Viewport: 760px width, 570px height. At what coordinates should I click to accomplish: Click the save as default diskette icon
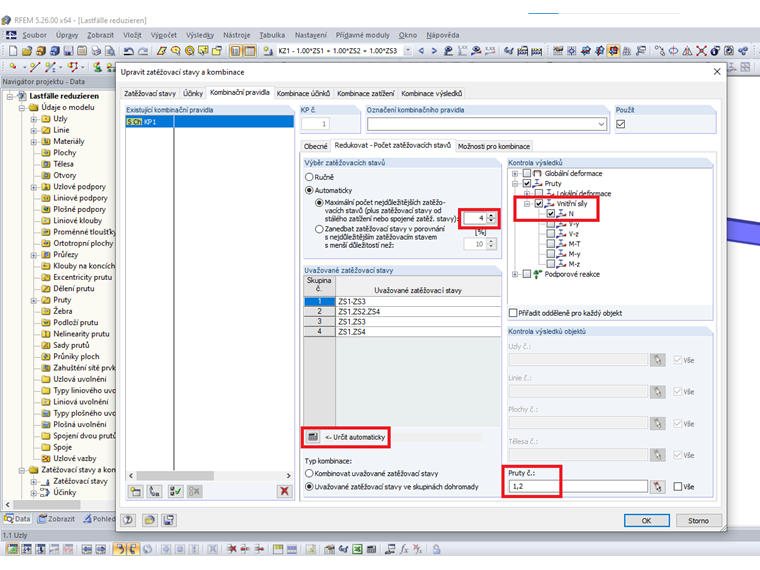coord(169,520)
